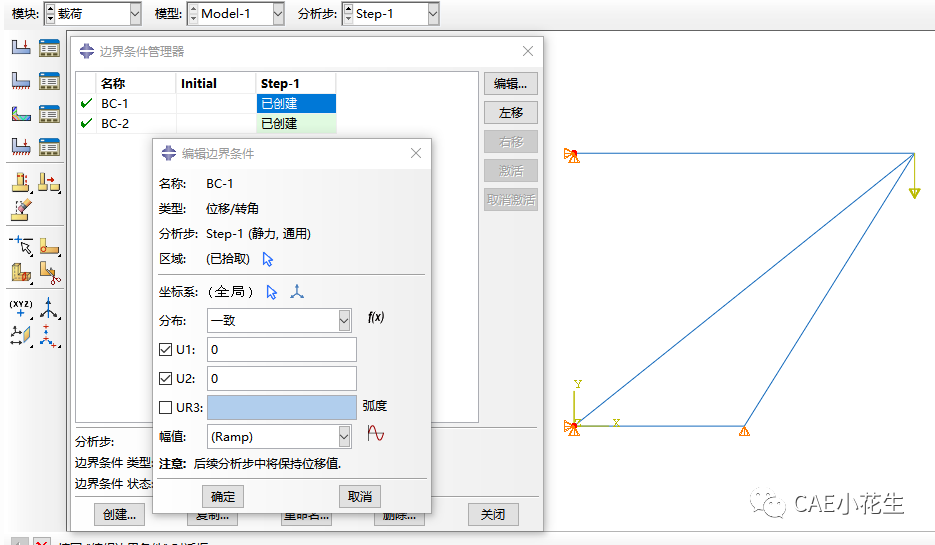Image resolution: width=935 pixels, height=545 pixels.
Task: Select the virtual topology ignore entities tool
Action: [49, 182]
